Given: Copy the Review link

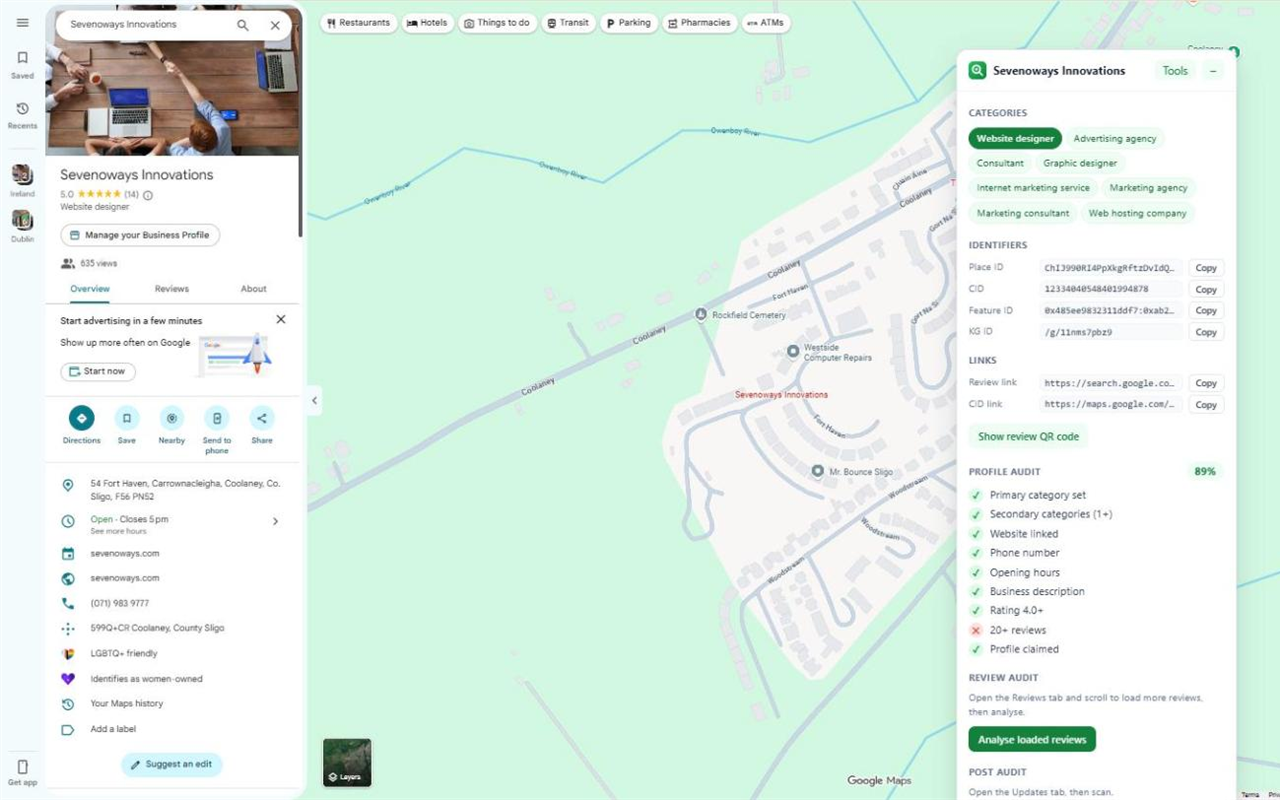Looking at the screenshot, I should tap(1206, 383).
